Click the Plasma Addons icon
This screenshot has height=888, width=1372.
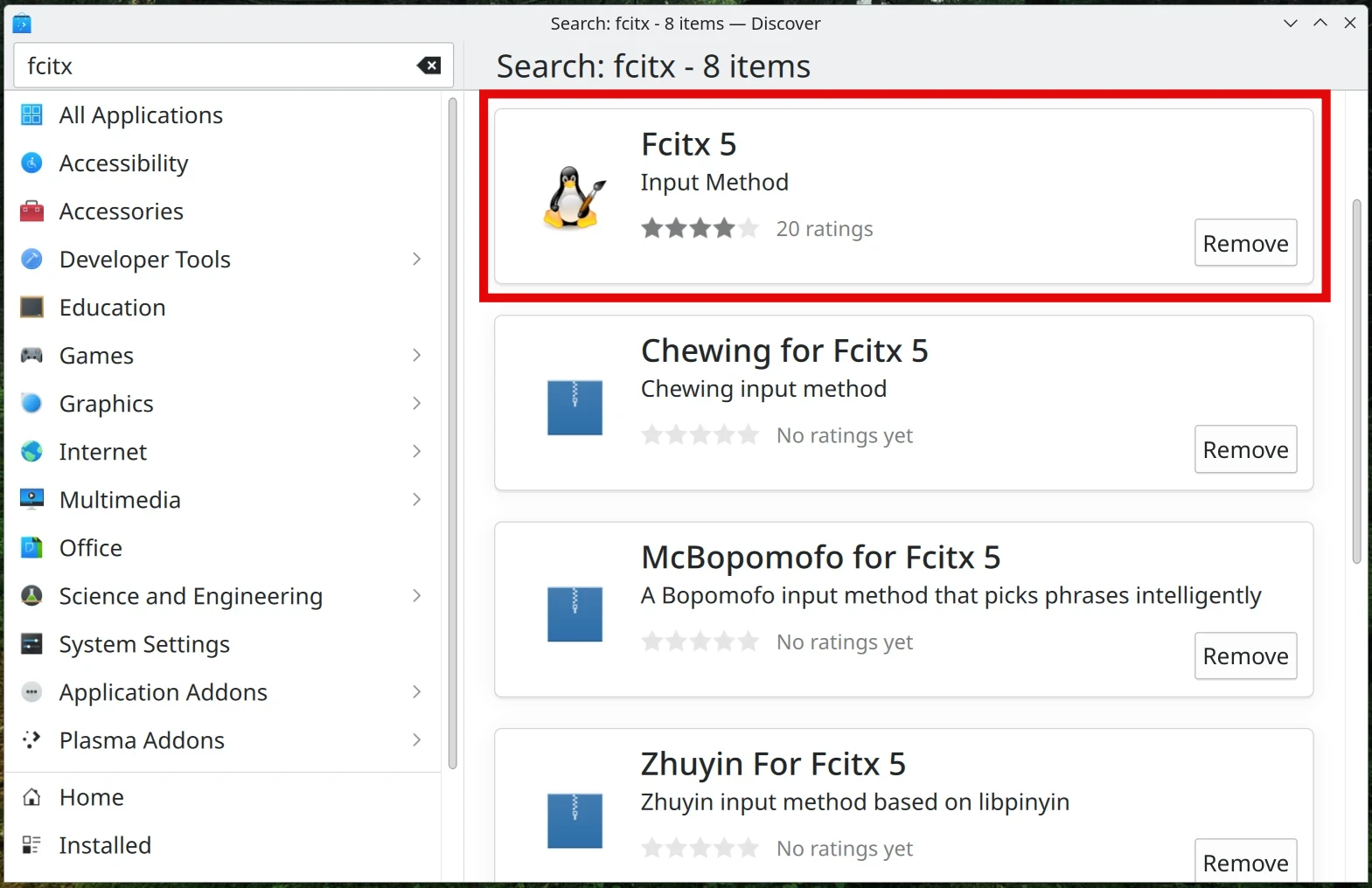(31, 739)
